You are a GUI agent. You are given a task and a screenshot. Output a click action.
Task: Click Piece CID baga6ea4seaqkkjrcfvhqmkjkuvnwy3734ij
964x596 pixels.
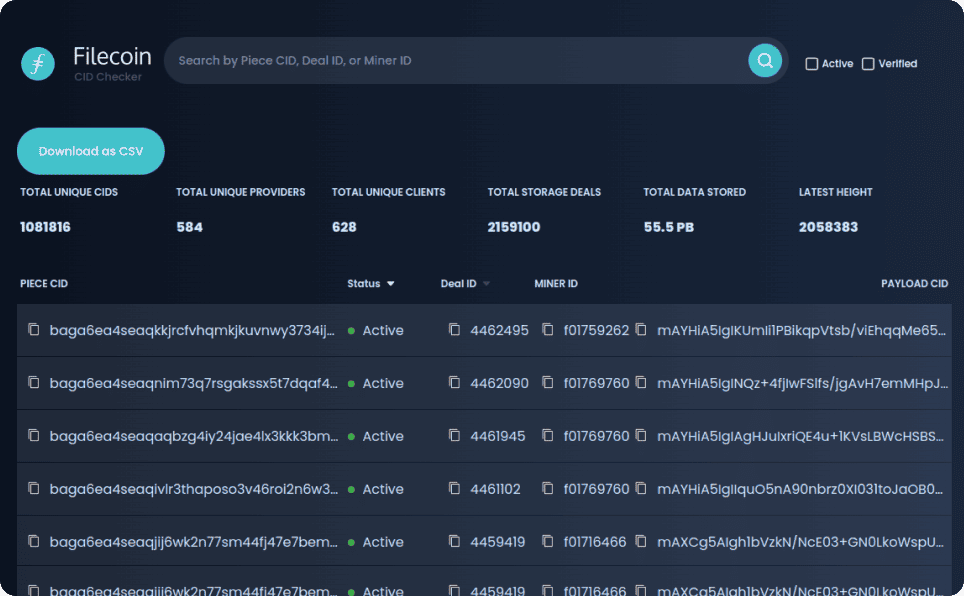(192, 330)
